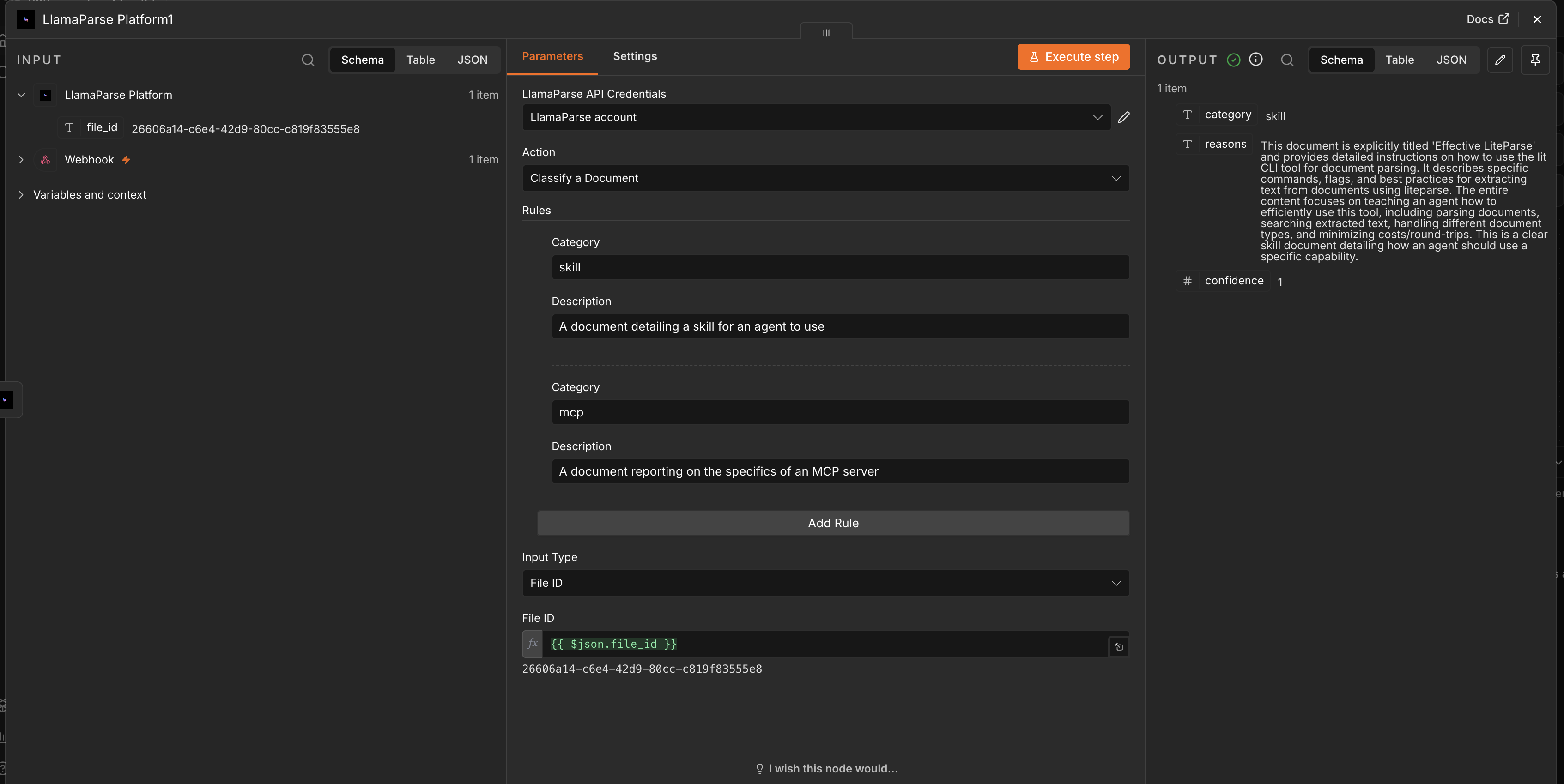Select Schema view in the input panel
This screenshot has height=784, width=1564.
363,60
